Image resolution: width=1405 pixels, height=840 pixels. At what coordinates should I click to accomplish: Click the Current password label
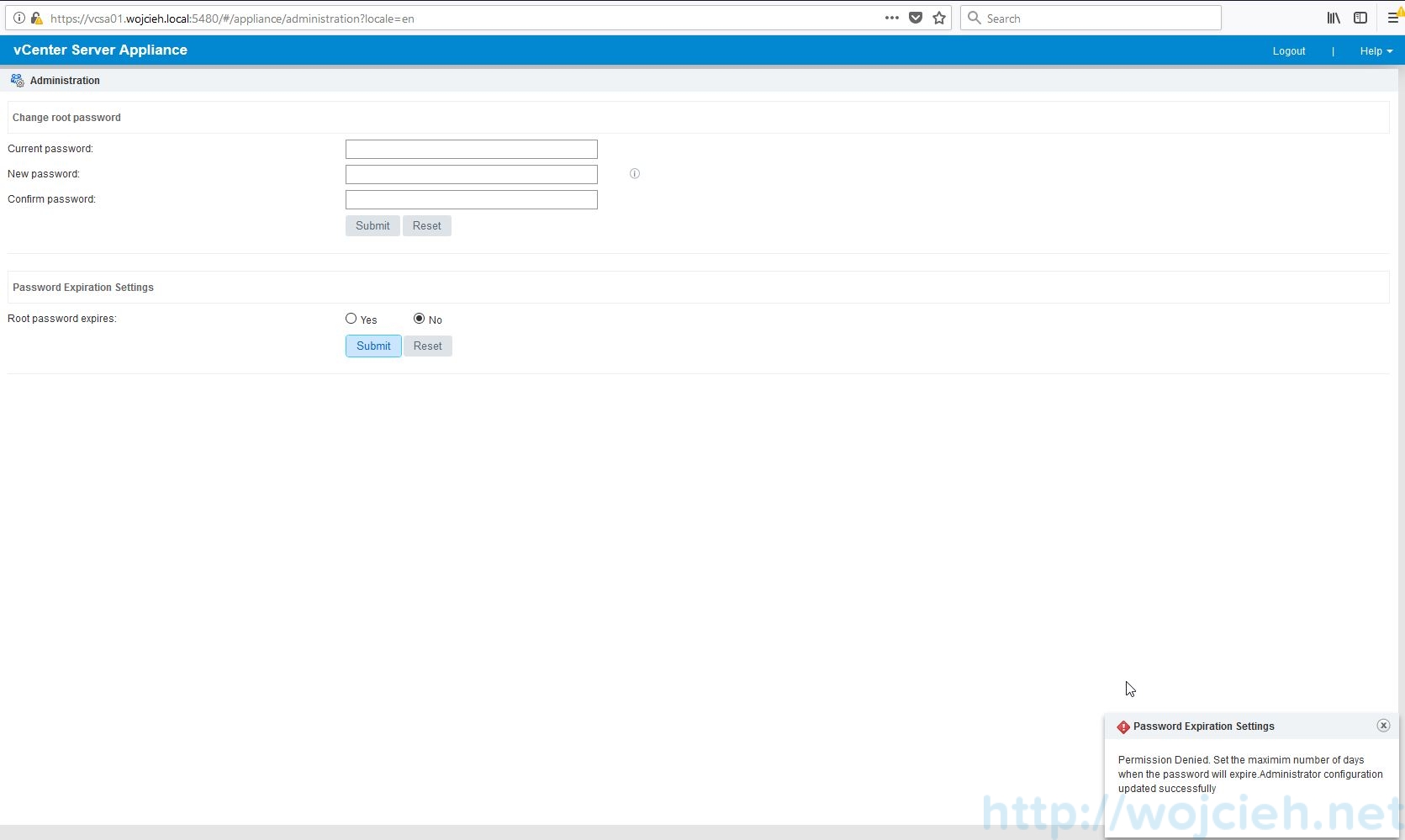(x=50, y=149)
